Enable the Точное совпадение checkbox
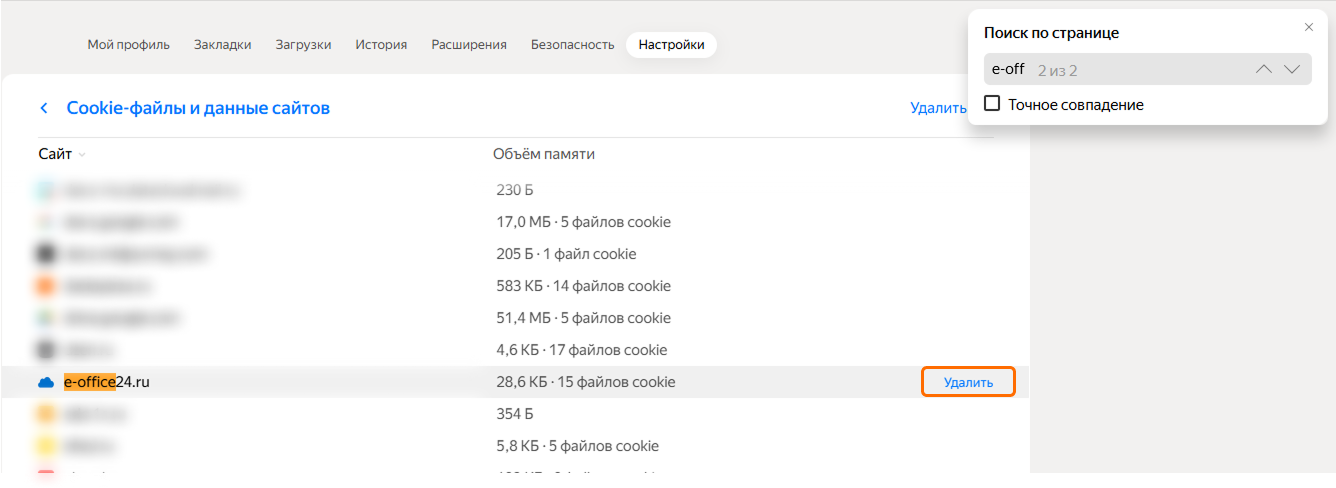This screenshot has height=488, width=1336. [992, 103]
